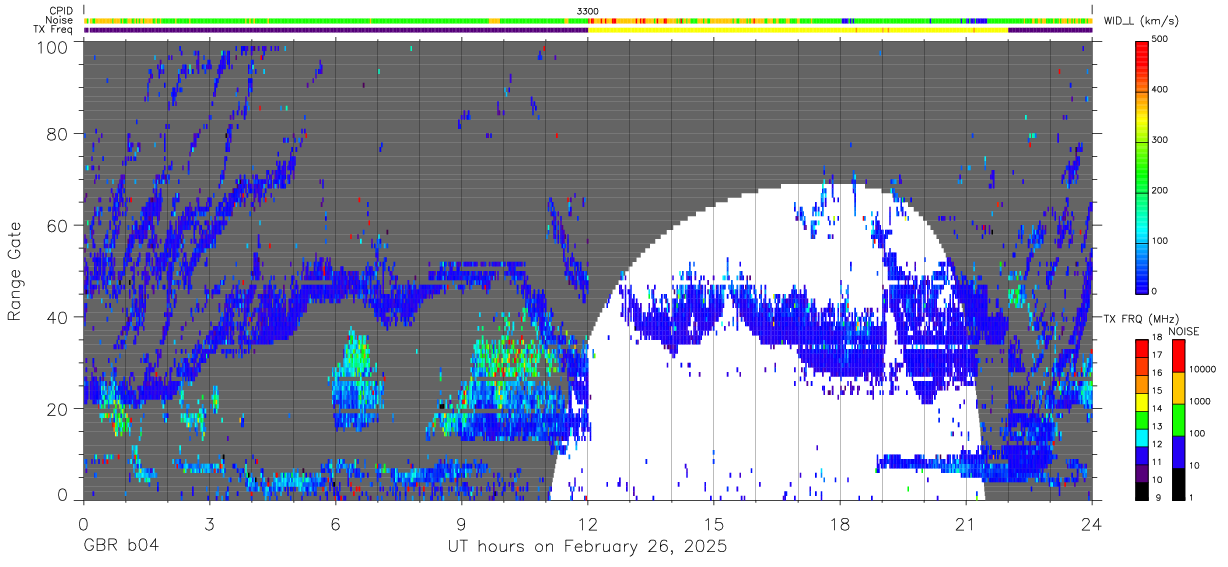Click the red top segment of NOISE legend
This screenshot has width=1228, height=567.
(x=1176, y=356)
